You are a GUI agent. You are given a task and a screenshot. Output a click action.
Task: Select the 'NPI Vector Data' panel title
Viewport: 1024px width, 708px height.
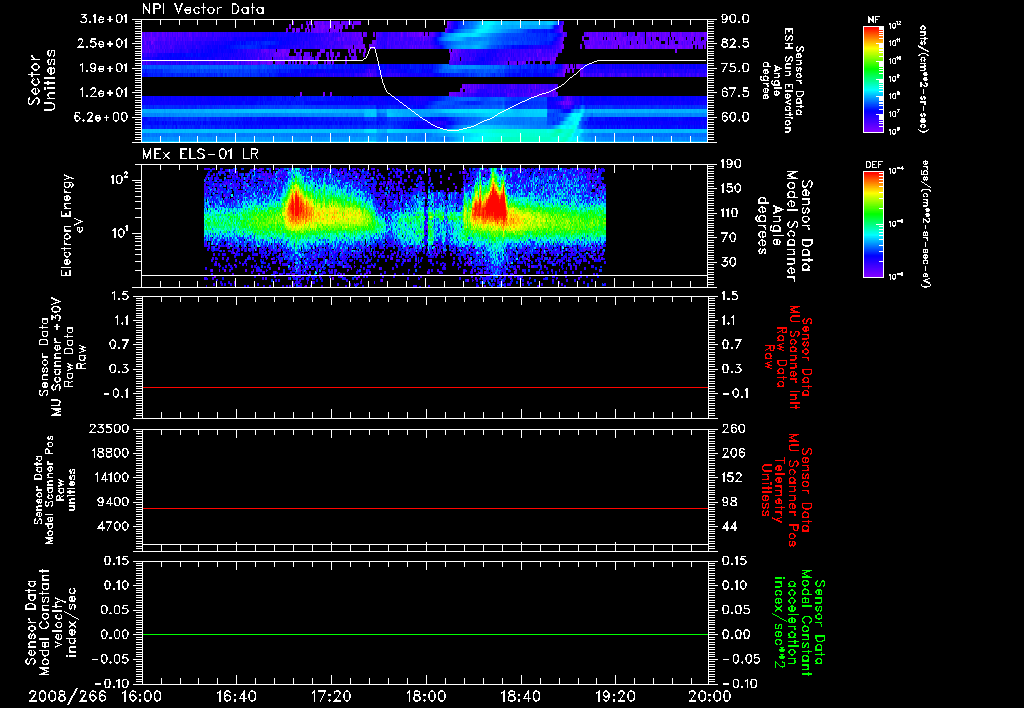point(203,9)
